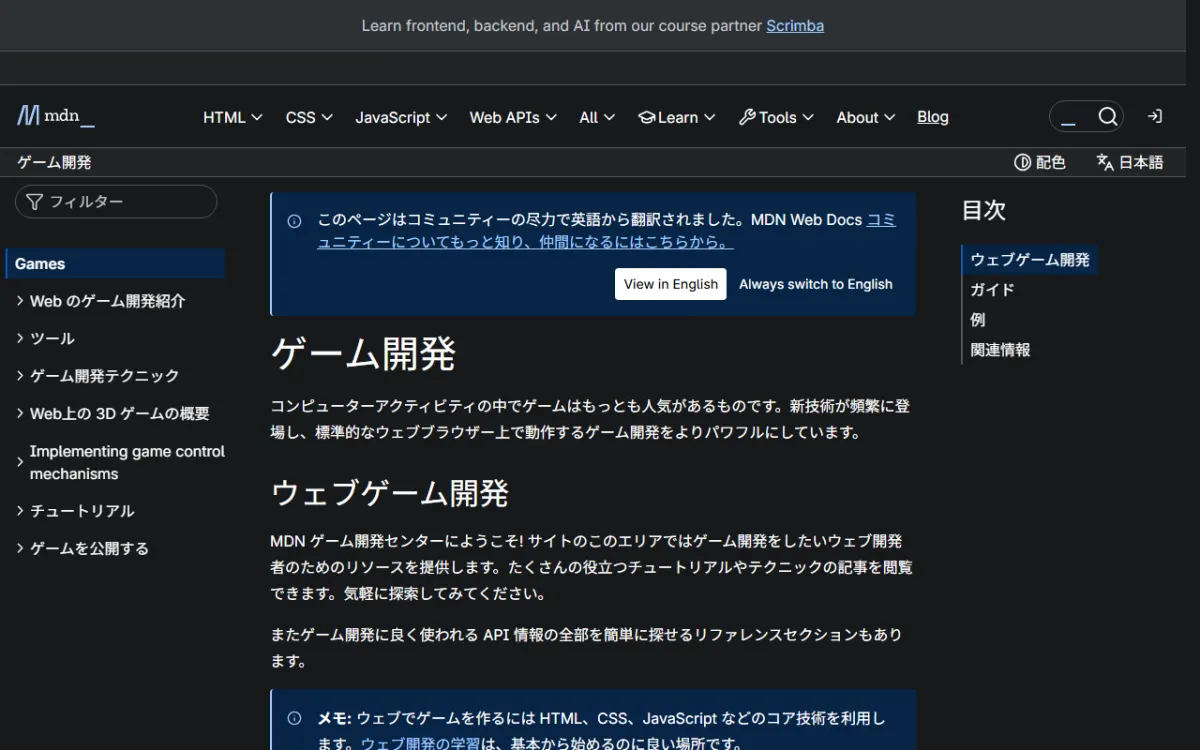The image size is (1200, 750).
Task: Jump to ウェブゲーム開発 in table of contents
Action: pos(1030,260)
